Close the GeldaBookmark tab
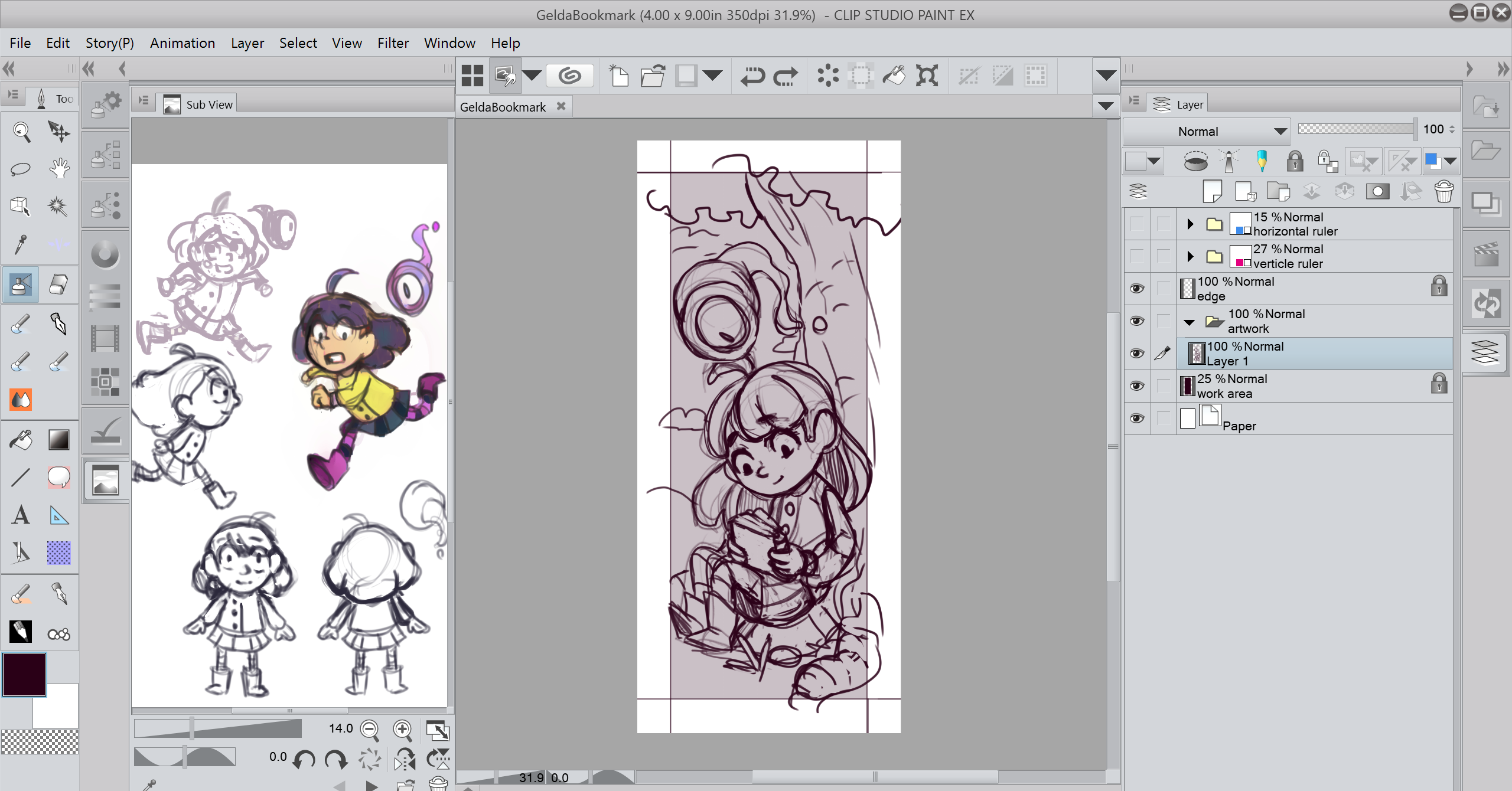 561,106
